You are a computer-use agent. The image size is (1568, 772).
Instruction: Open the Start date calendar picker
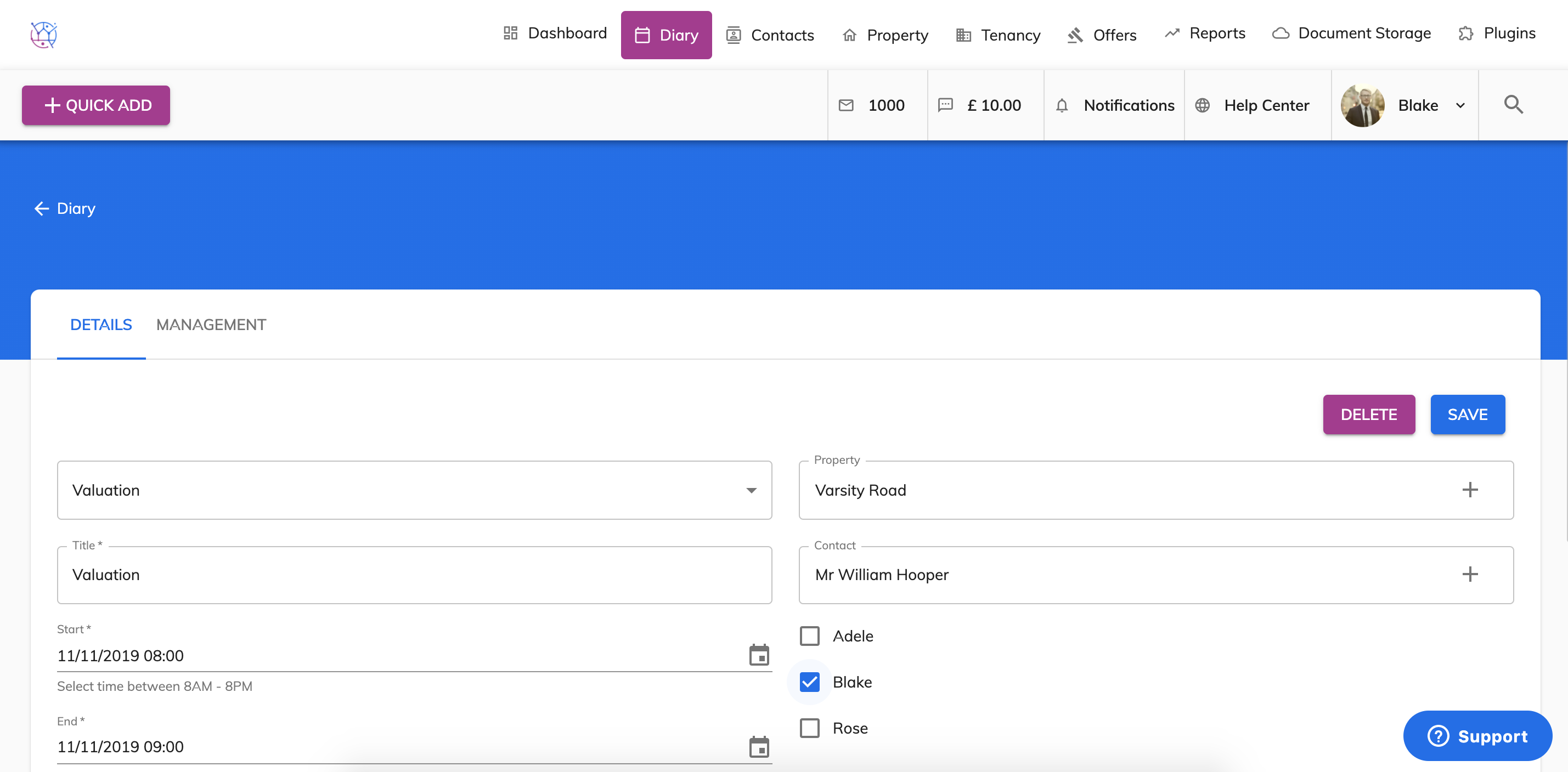pyautogui.click(x=758, y=655)
